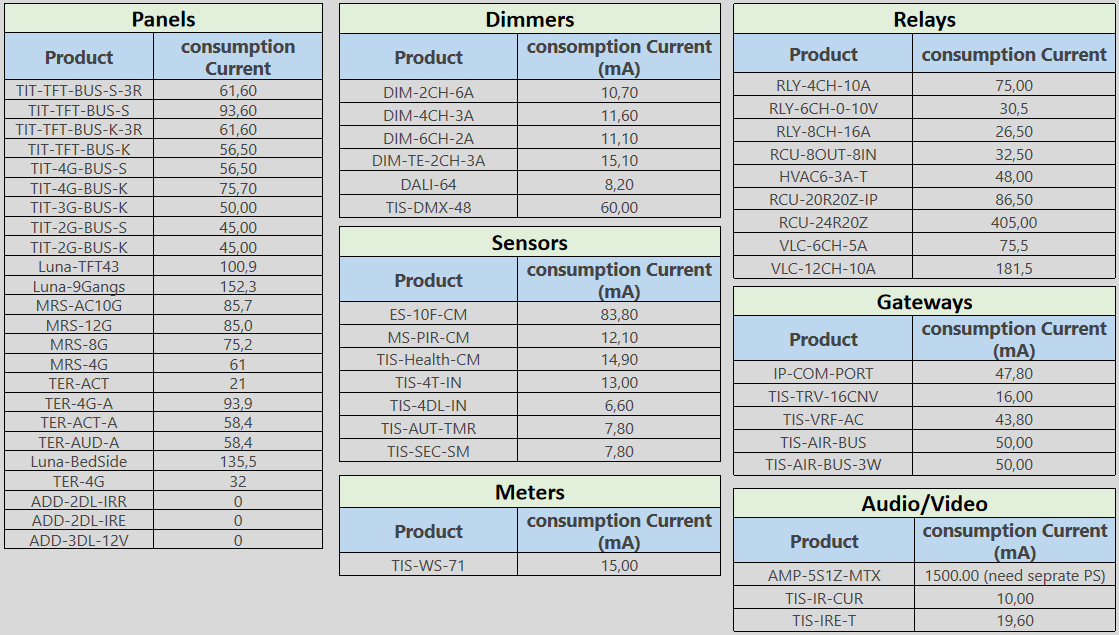1119x635 pixels.
Task: Select the DIM-2CH-6A product cell
Action: [x=428, y=92]
